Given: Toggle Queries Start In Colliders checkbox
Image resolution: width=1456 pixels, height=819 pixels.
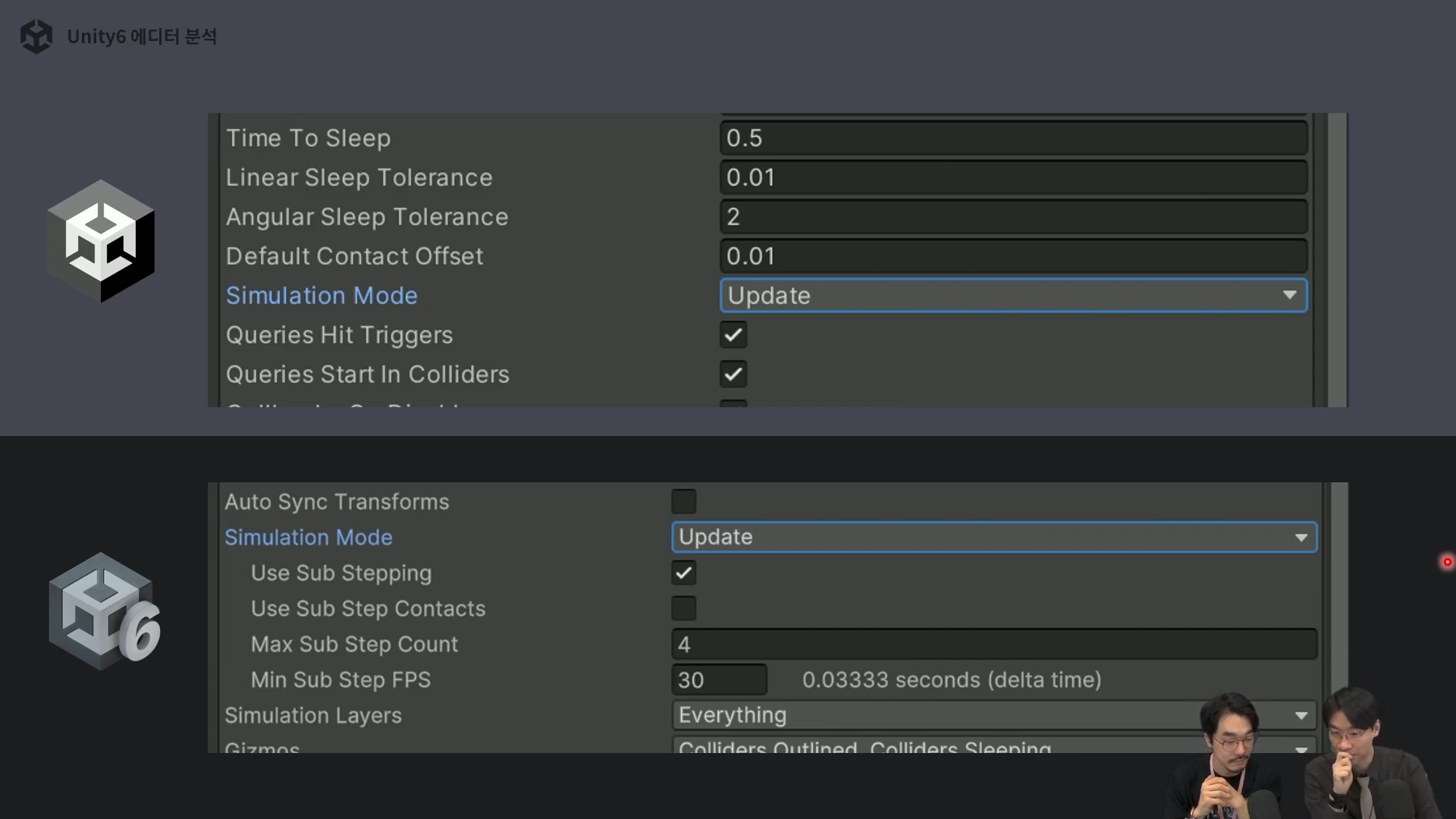Looking at the screenshot, I should click(733, 374).
